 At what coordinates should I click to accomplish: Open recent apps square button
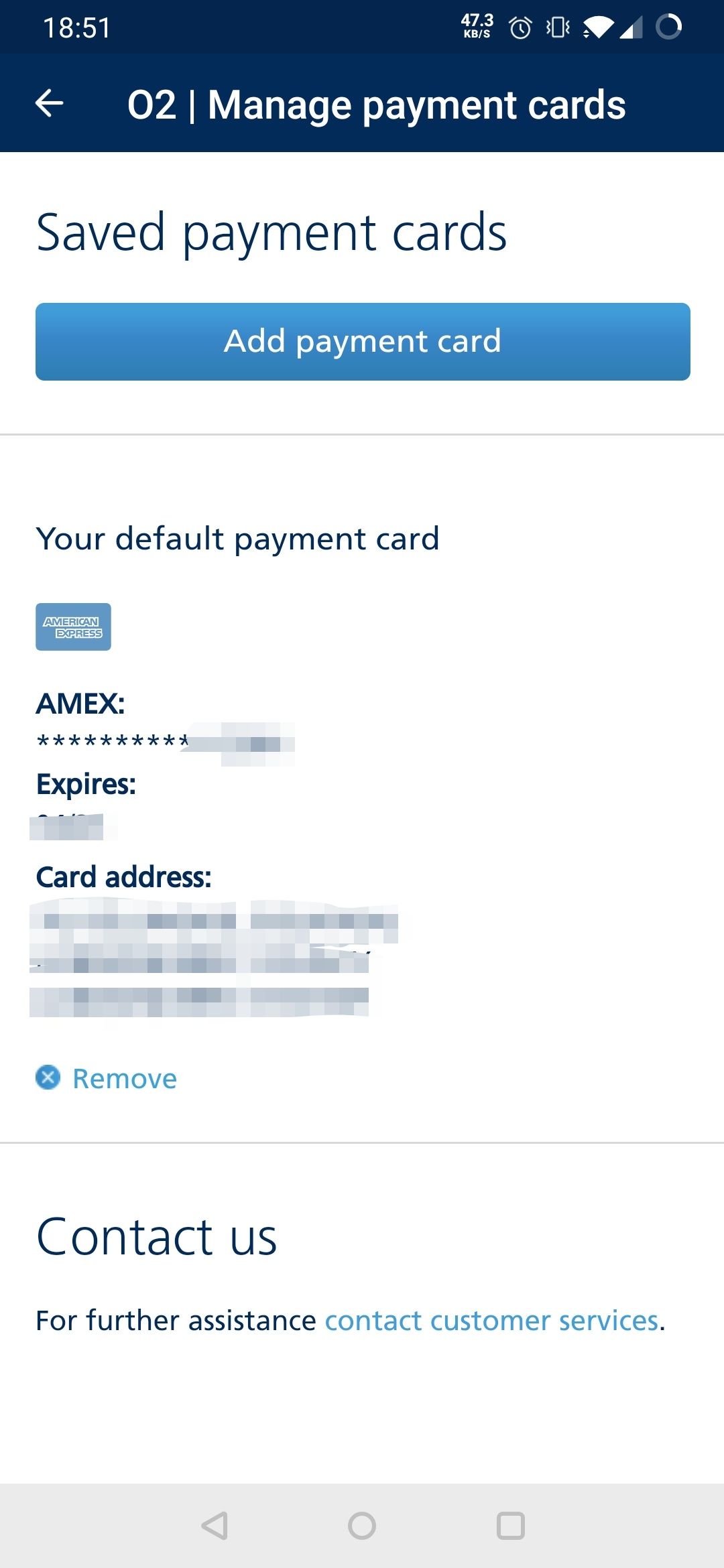click(x=510, y=1526)
